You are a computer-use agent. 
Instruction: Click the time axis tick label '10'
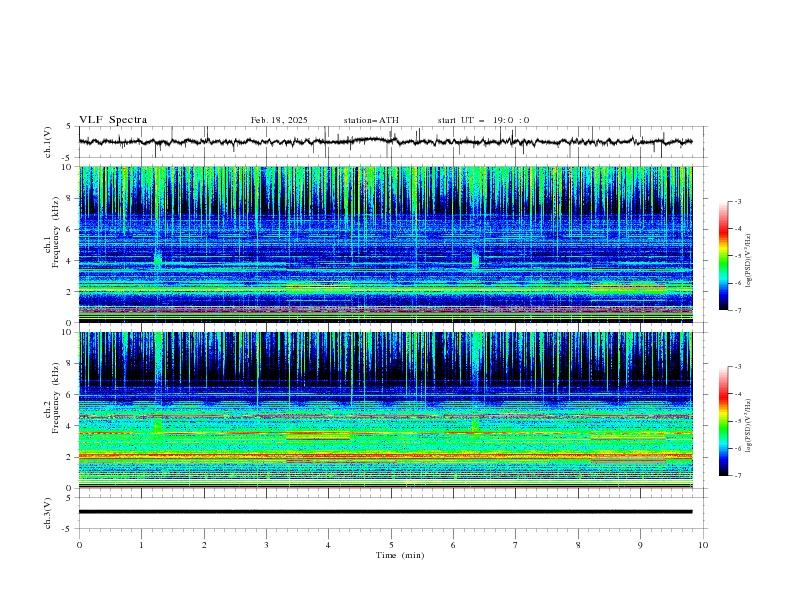pos(703,545)
